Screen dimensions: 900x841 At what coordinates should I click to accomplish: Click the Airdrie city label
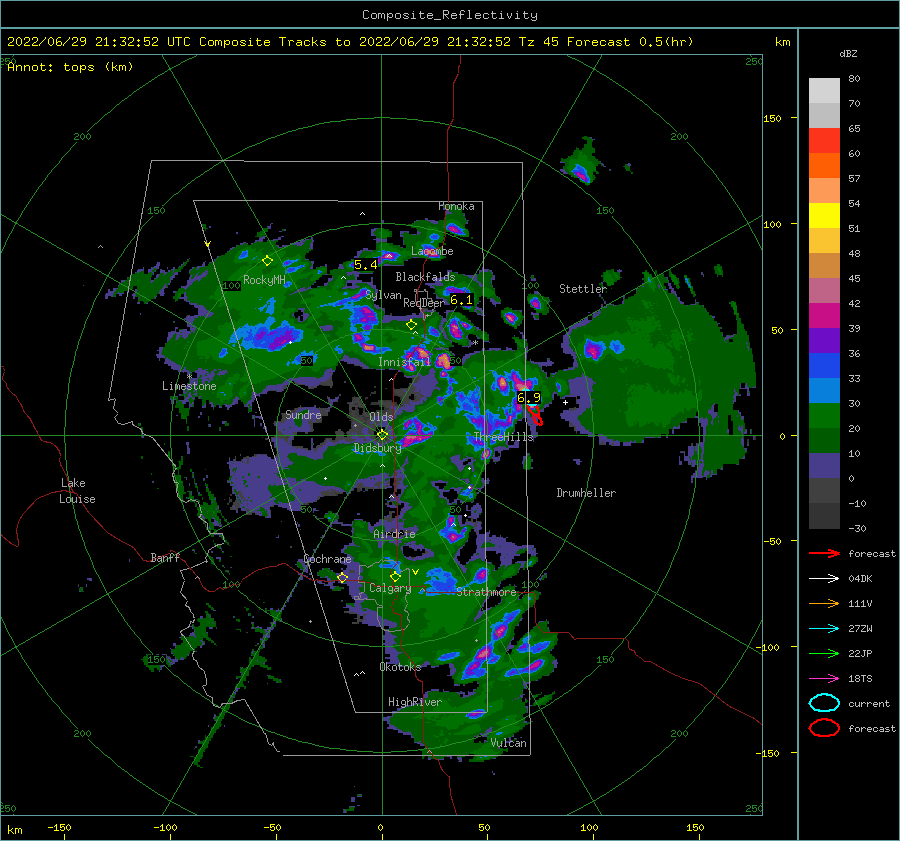pyautogui.click(x=394, y=534)
